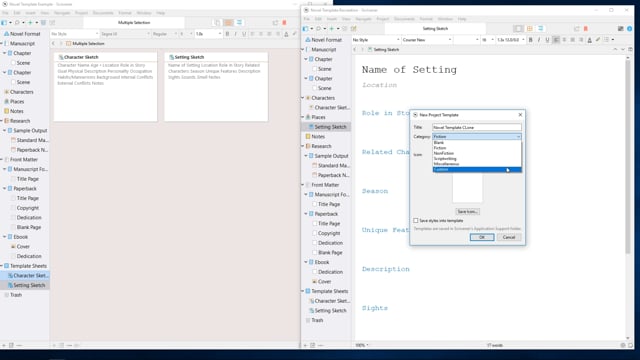This screenshot has width=640, height=360.
Task: Close the New Project Template dialog
Action: [x=520, y=115]
